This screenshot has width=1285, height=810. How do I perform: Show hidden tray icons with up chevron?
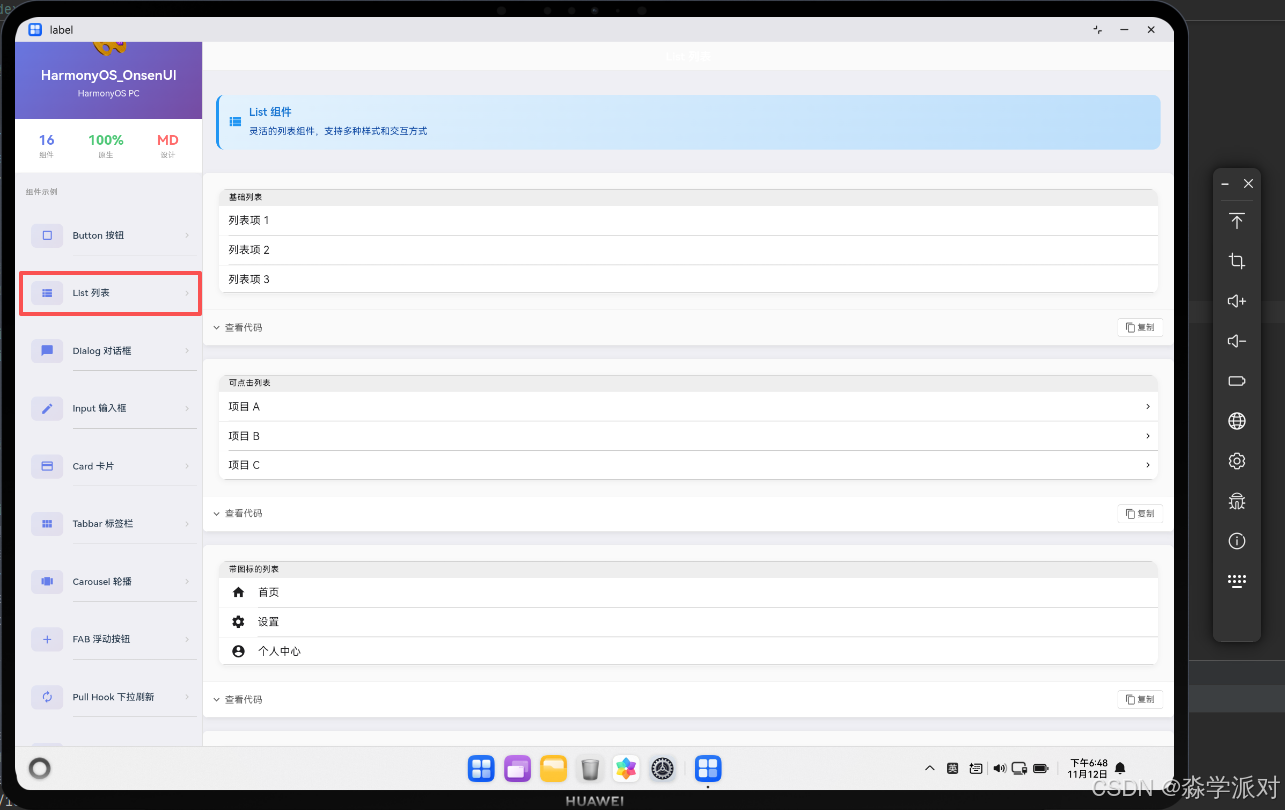[929, 768]
